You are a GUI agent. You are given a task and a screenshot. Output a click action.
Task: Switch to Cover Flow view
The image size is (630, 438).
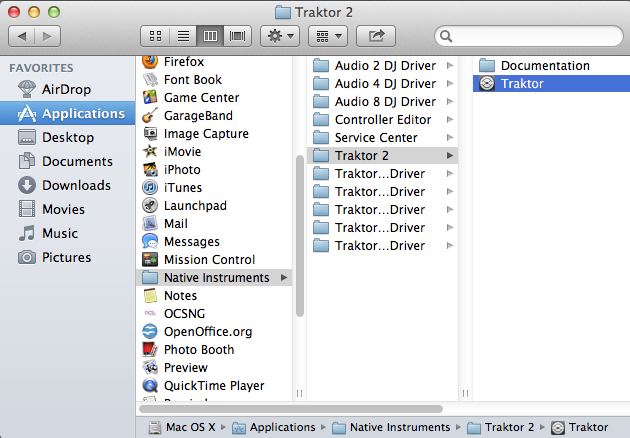tap(238, 36)
